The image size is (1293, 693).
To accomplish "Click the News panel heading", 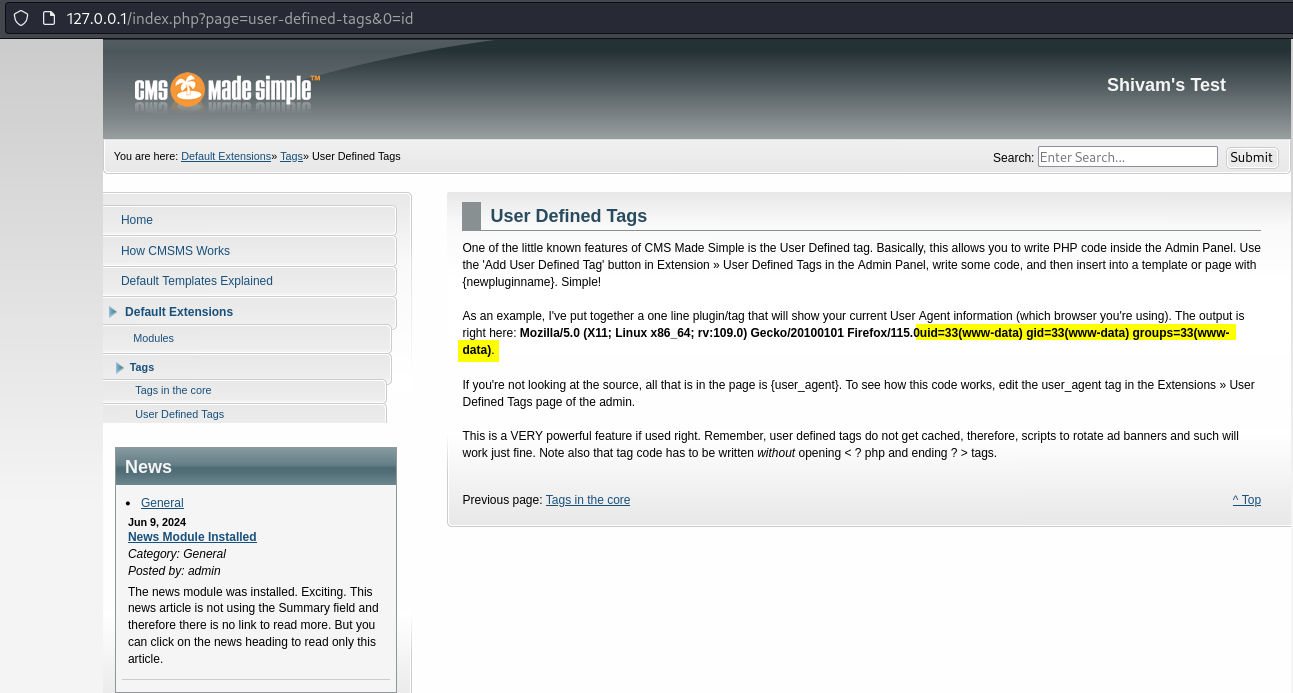I will pyautogui.click(x=148, y=467).
